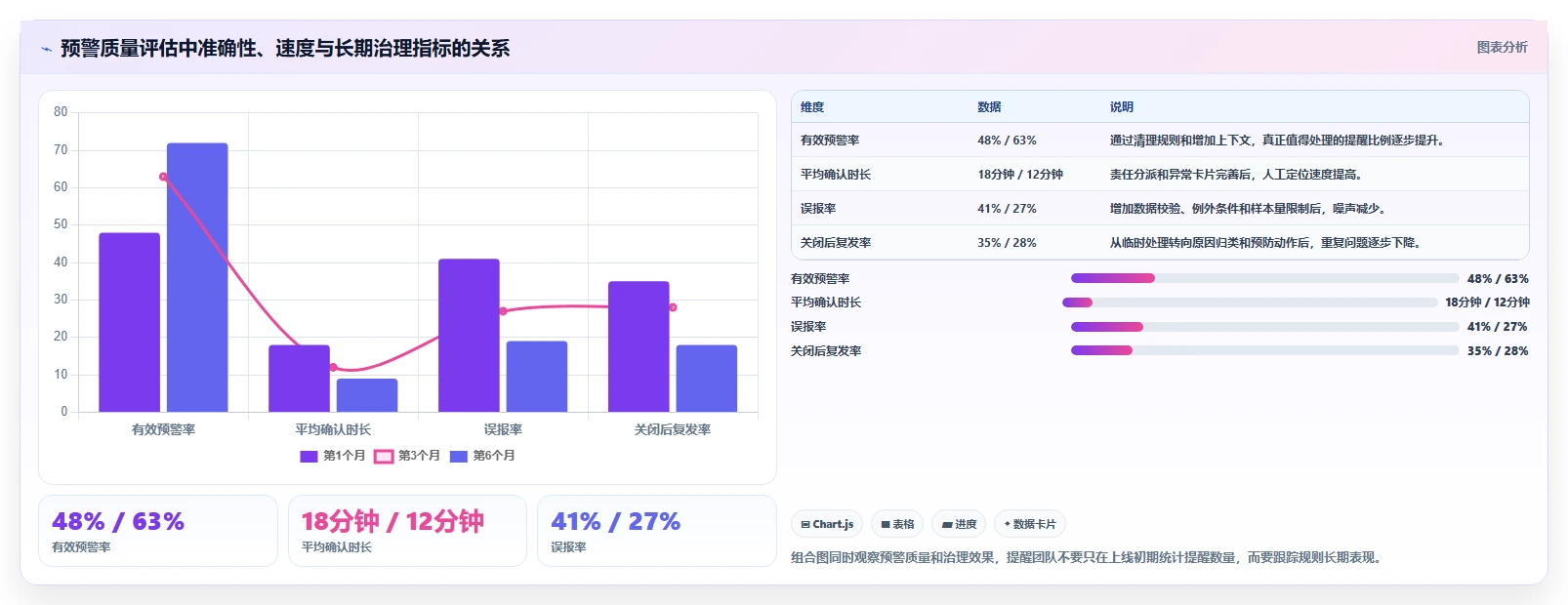1568x605 pixels.
Task: Click the 平均确认时长 label on chart x-axis
Action: point(333,429)
